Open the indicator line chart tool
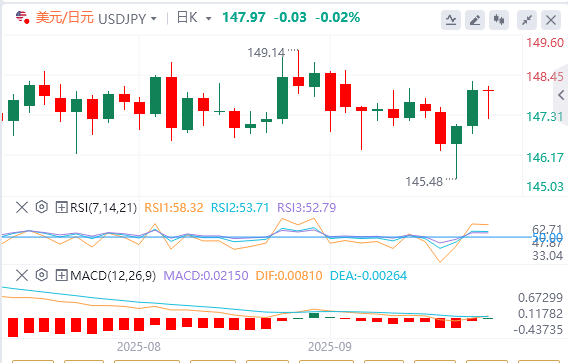Screen dimensions: 568x363 [451, 20]
